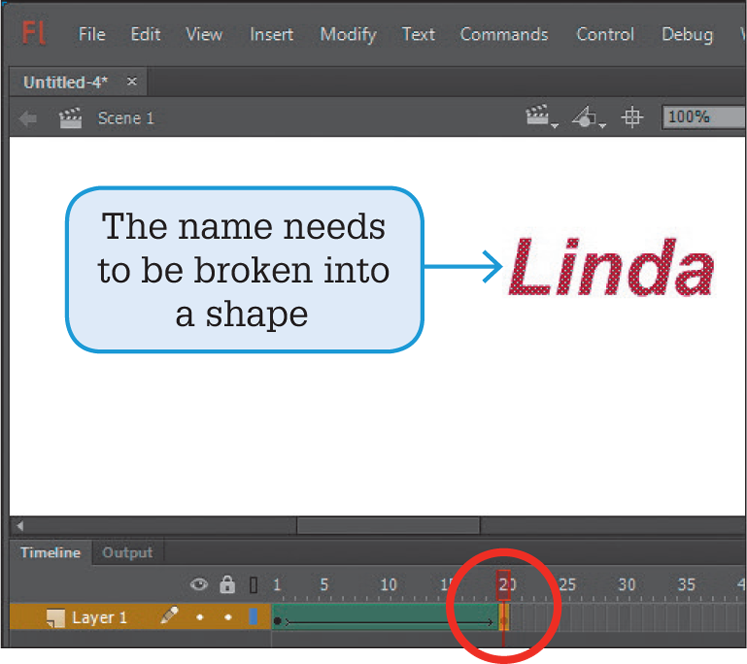
Task: Open the Modify menu
Action: [x=348, y=35]
